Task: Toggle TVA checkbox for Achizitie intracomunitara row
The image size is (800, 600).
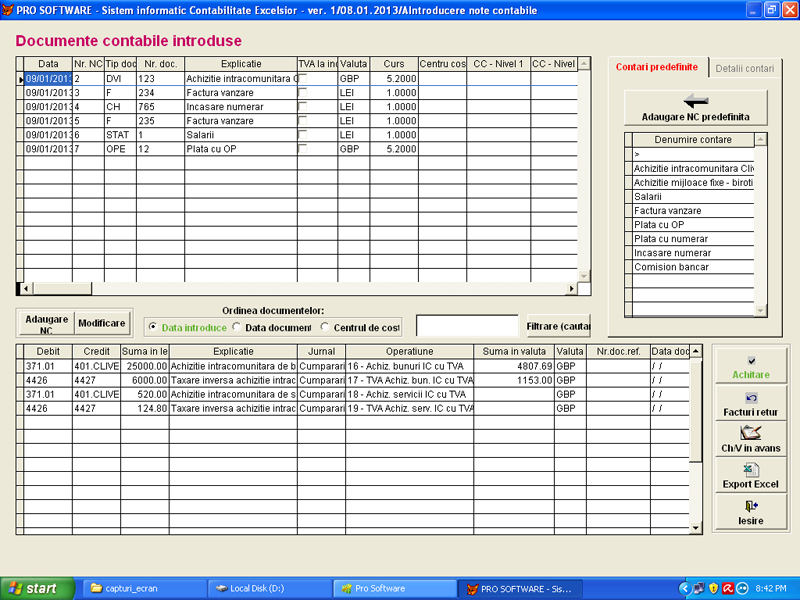Action: pos(303,78)
